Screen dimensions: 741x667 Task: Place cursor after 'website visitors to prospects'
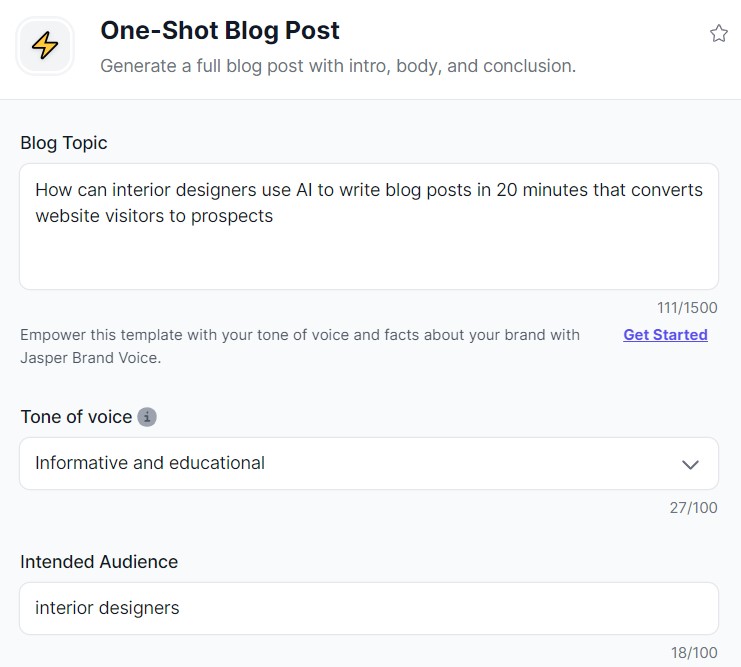[x=274, y=216]
